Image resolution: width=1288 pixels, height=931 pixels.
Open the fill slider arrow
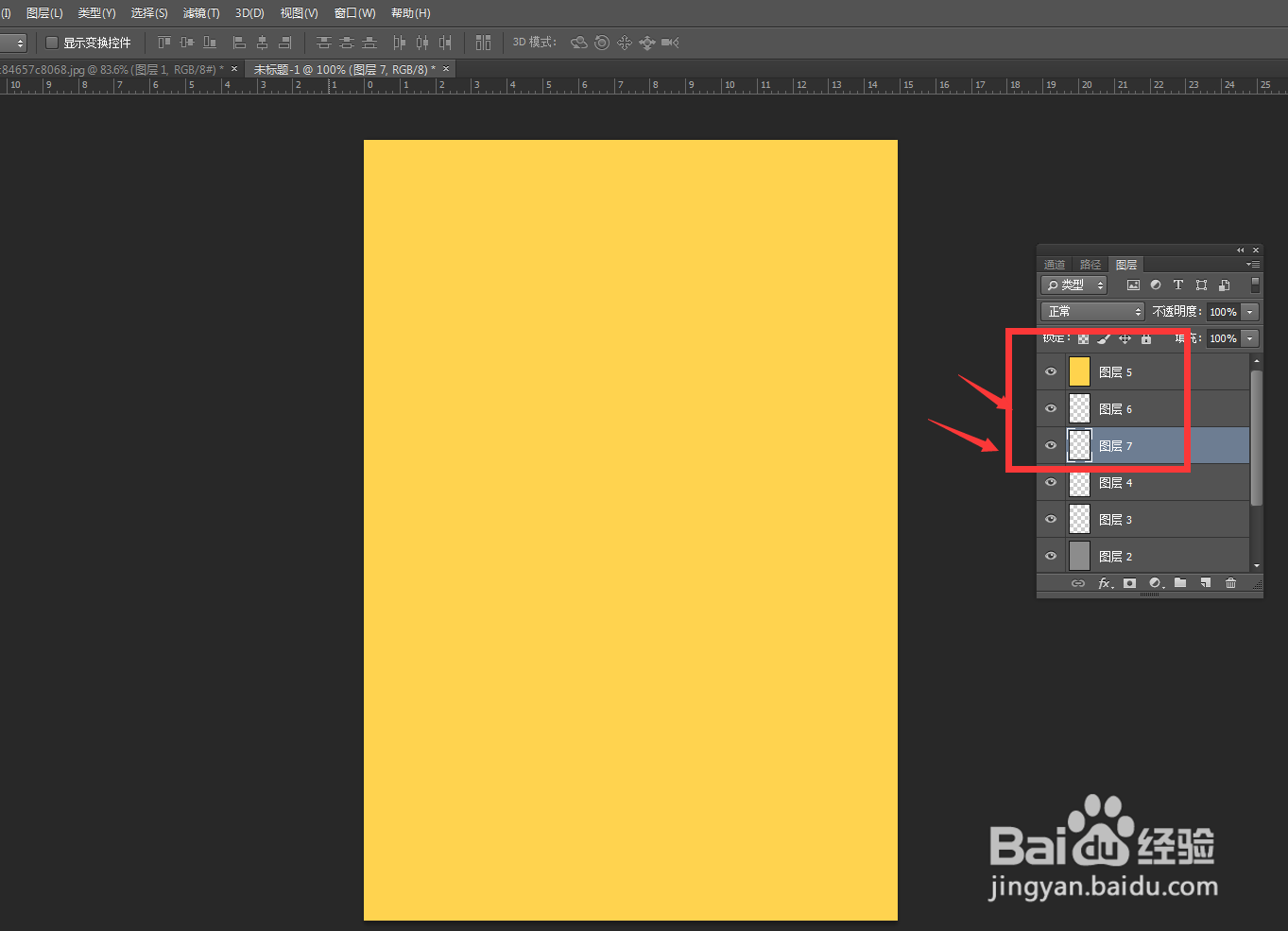pos(1250,338)
